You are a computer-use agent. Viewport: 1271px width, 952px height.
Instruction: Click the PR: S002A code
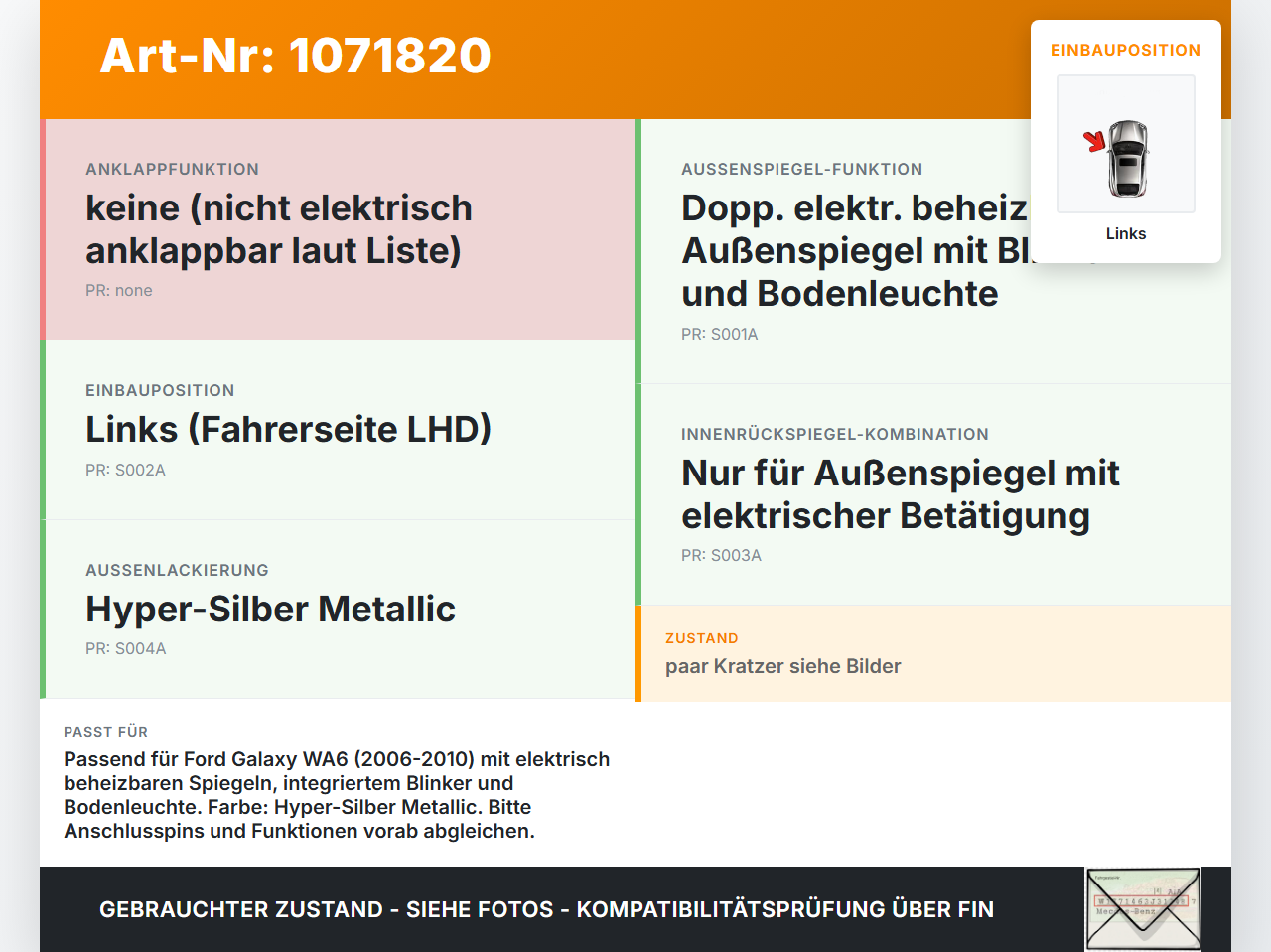tap(125, 470)
